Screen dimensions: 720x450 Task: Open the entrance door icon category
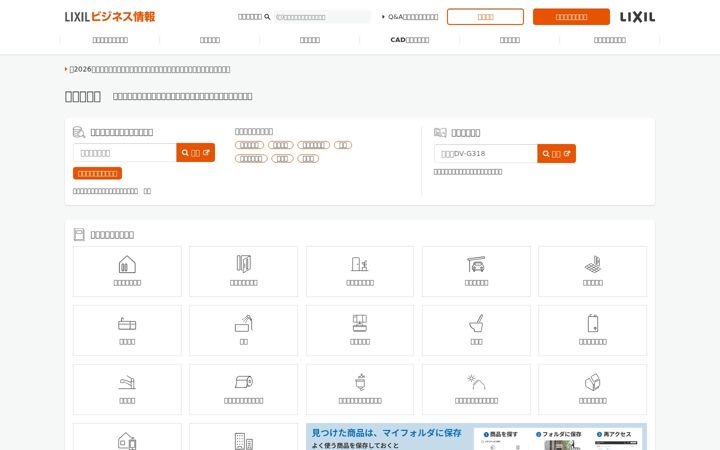(x=243, y=271)
